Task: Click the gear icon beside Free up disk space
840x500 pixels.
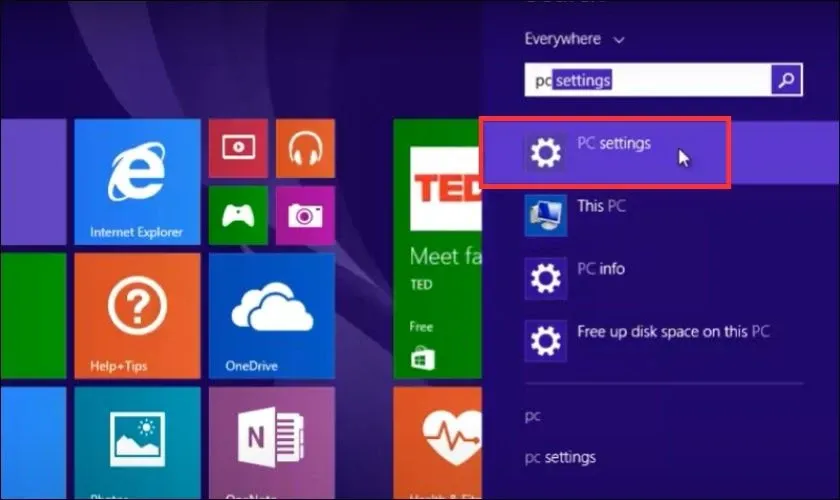Action: (x=545, y=341)
